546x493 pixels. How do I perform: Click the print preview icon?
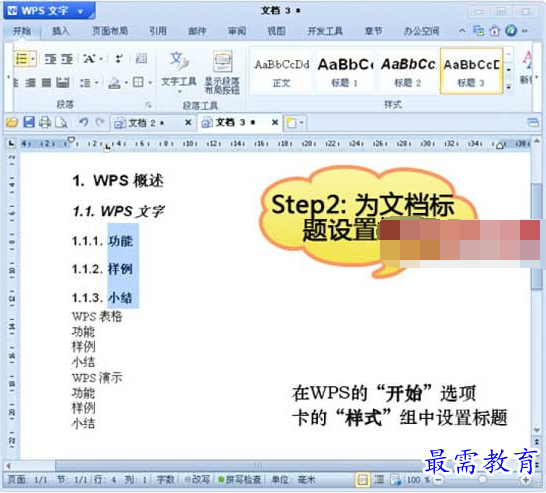click(x=62, y=122)
